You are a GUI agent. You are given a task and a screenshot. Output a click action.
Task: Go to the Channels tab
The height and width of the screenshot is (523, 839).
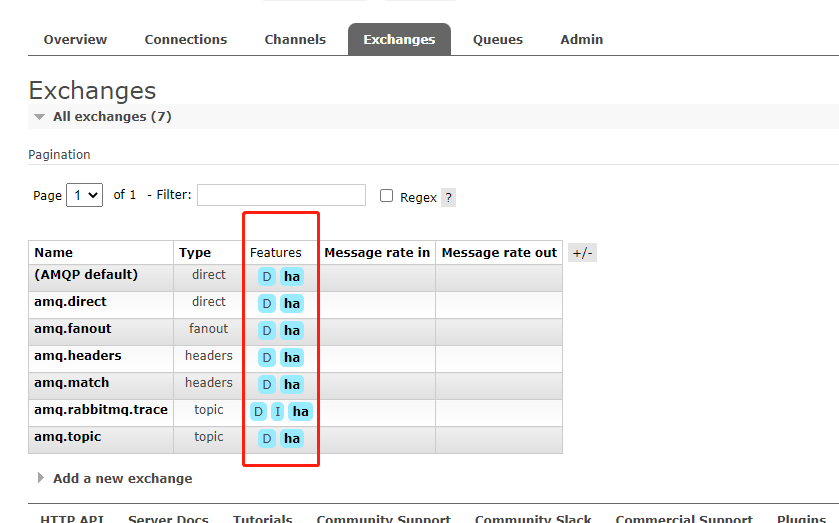[295, 40]
